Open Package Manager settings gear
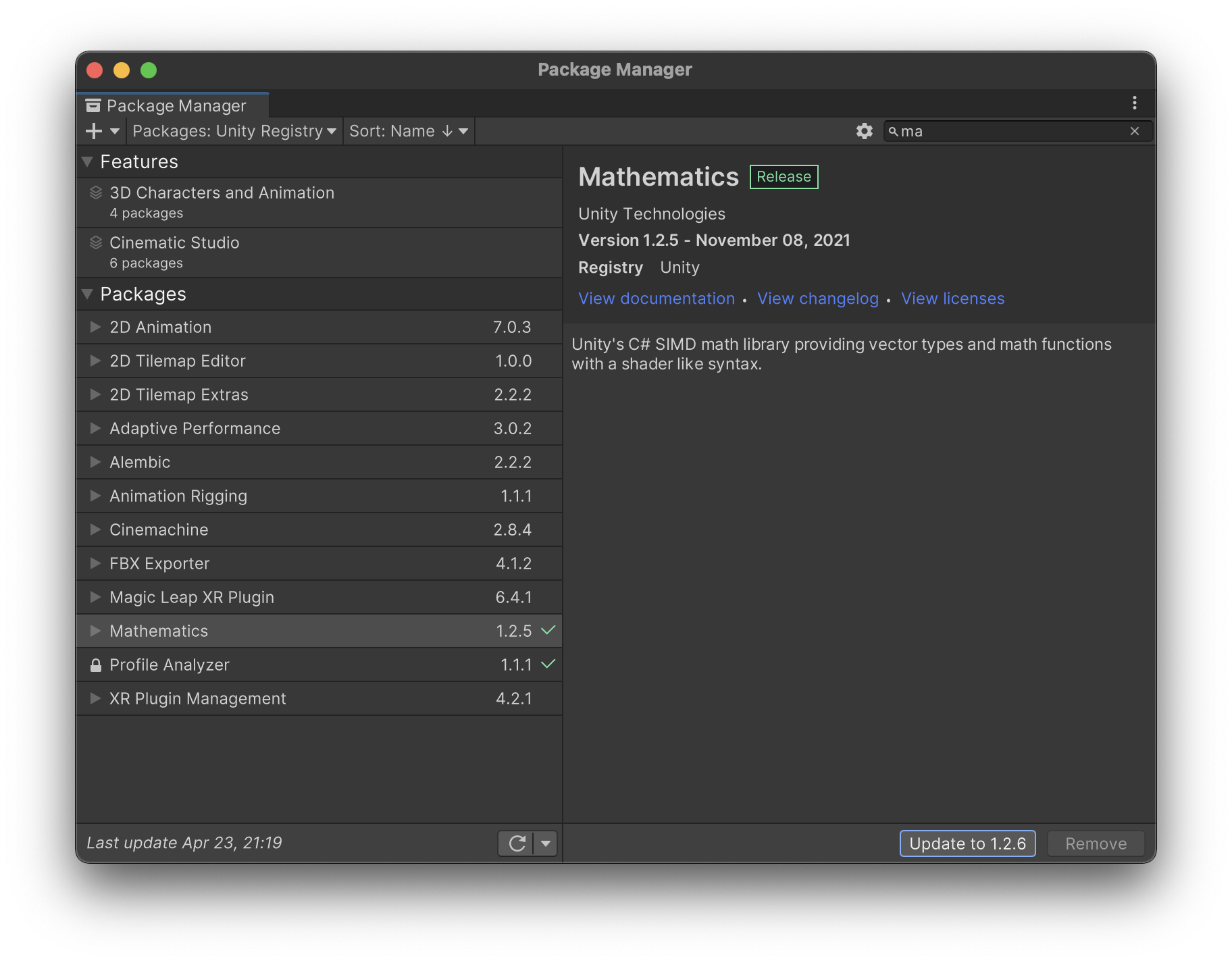1232x963 pixels. [865, 131]
